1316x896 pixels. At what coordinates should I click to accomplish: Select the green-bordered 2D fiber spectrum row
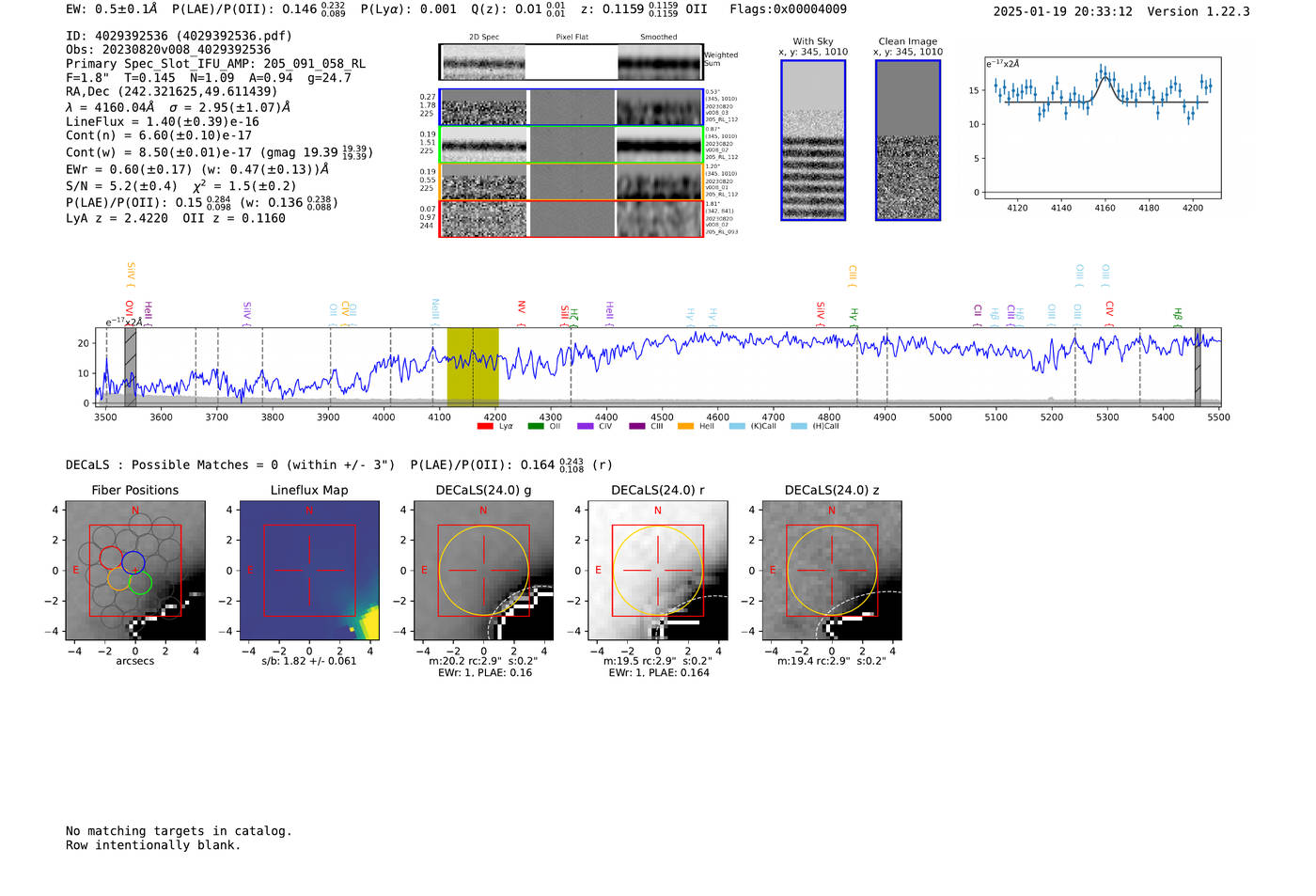[572, 145]
